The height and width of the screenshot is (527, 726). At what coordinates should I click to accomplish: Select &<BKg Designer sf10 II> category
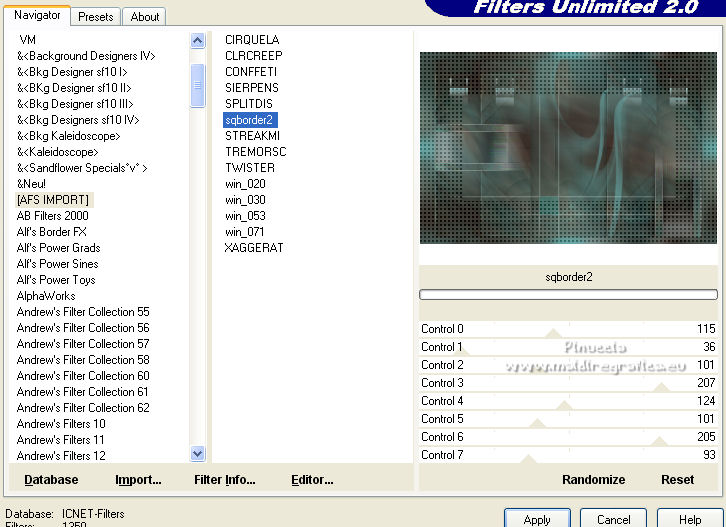74,88
